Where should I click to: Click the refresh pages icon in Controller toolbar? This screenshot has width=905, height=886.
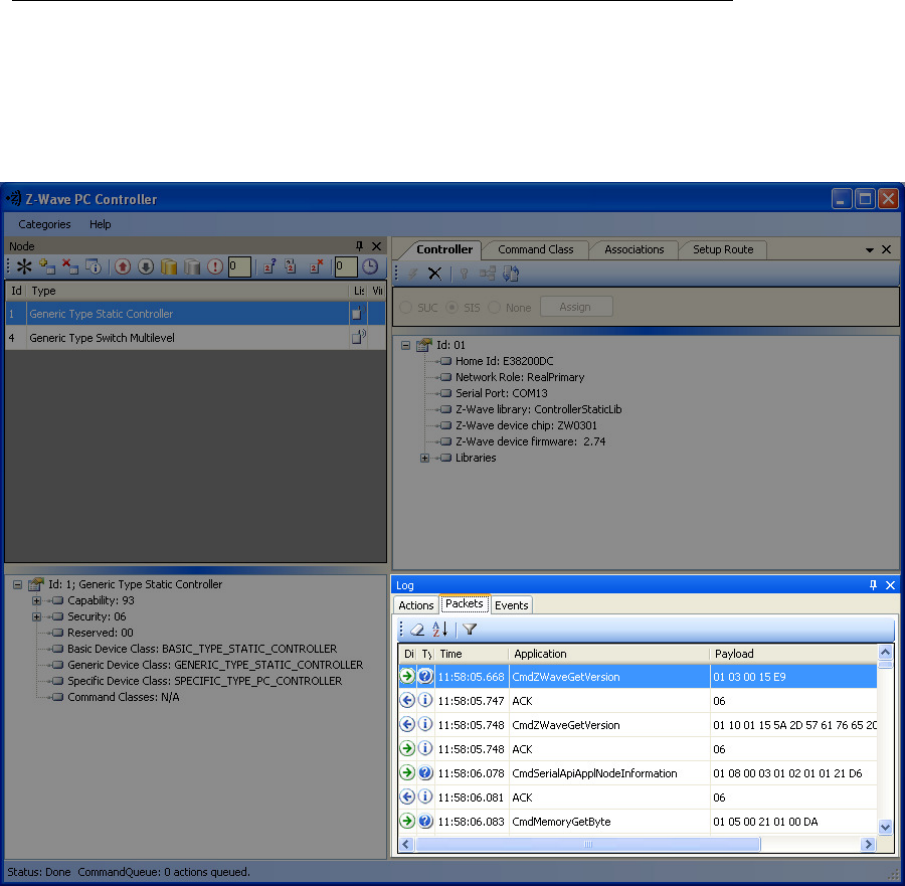click(x=511, y=274)
